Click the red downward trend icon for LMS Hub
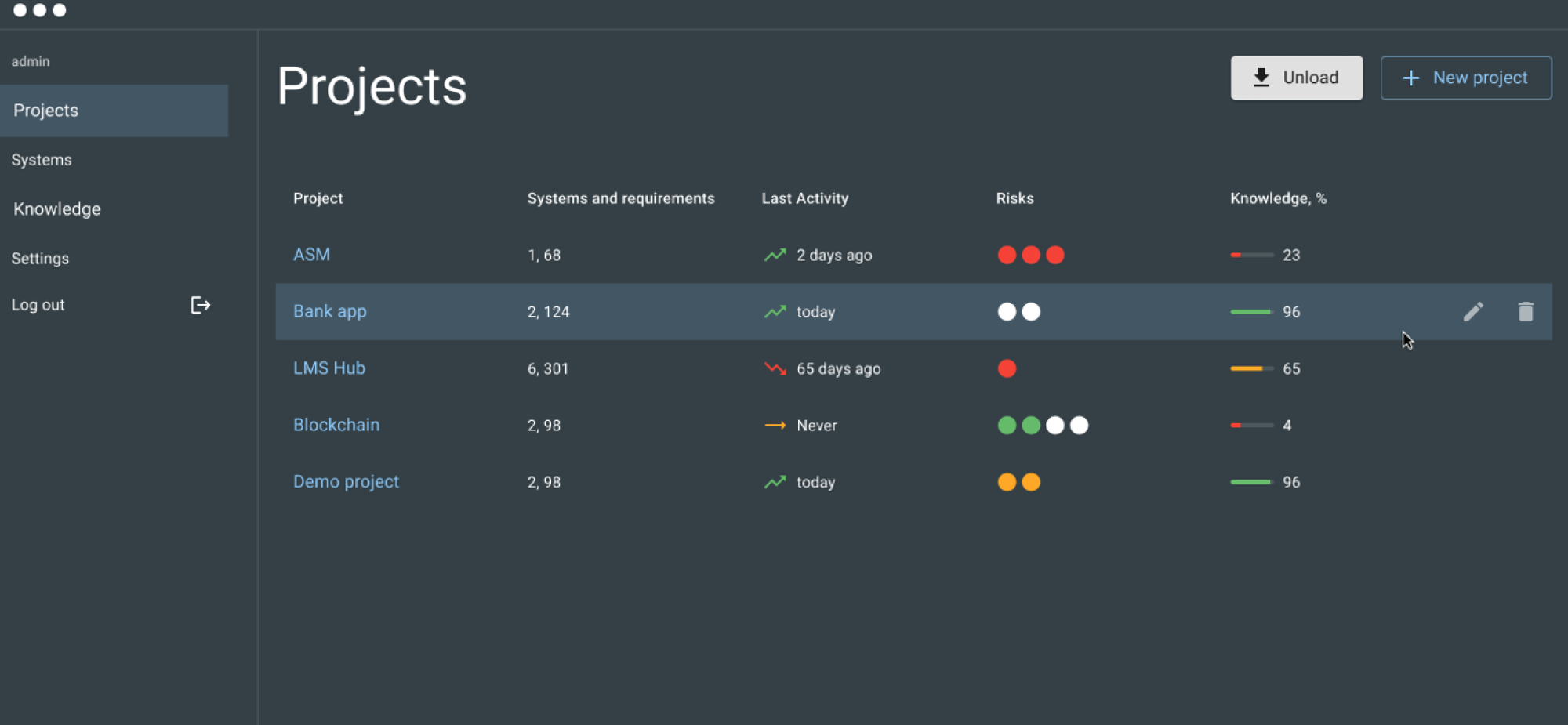1568x725 pixels. click(x=775, y=368)
